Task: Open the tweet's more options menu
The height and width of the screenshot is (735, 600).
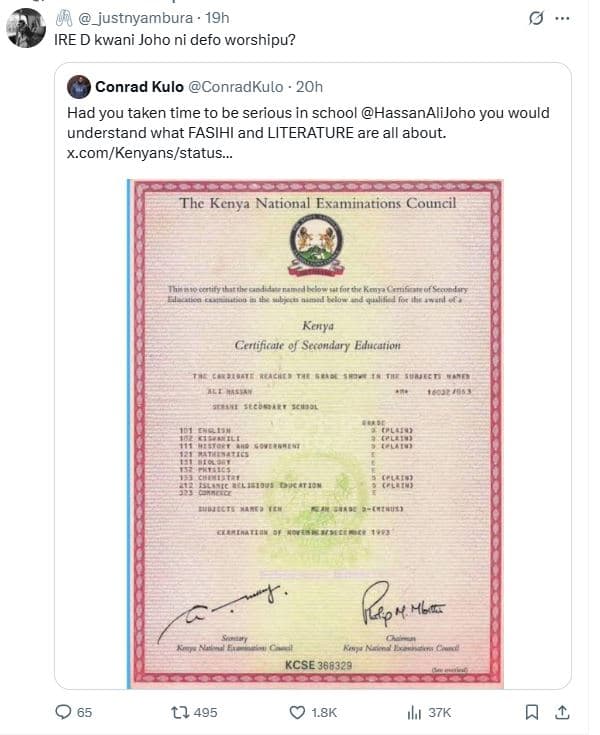Action: click(x=566, y=18)
